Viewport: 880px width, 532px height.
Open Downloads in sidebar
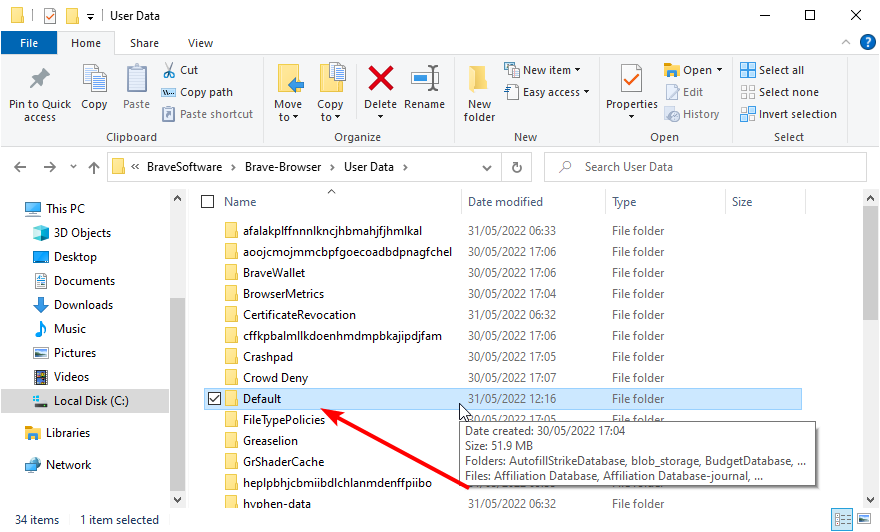pos(73,305)
